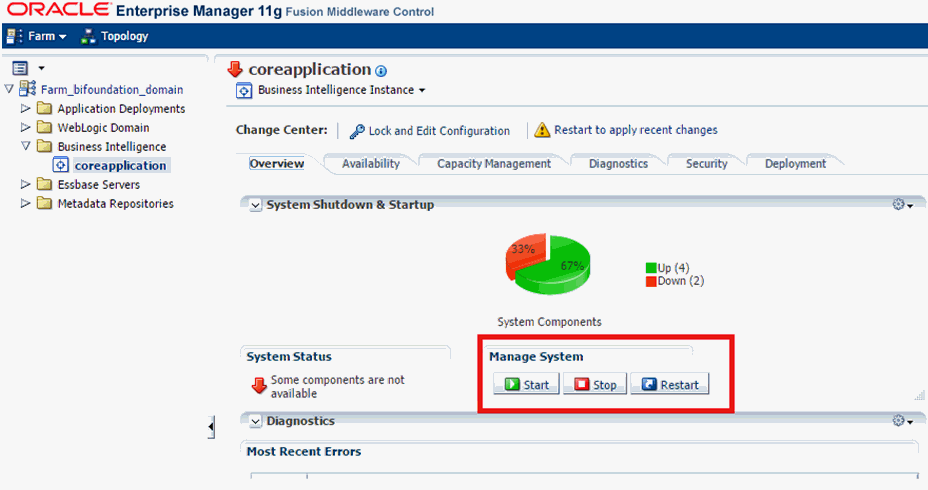Collapse the Business Intelligence folder
This screenshot has height=490, width=928.
25,146
